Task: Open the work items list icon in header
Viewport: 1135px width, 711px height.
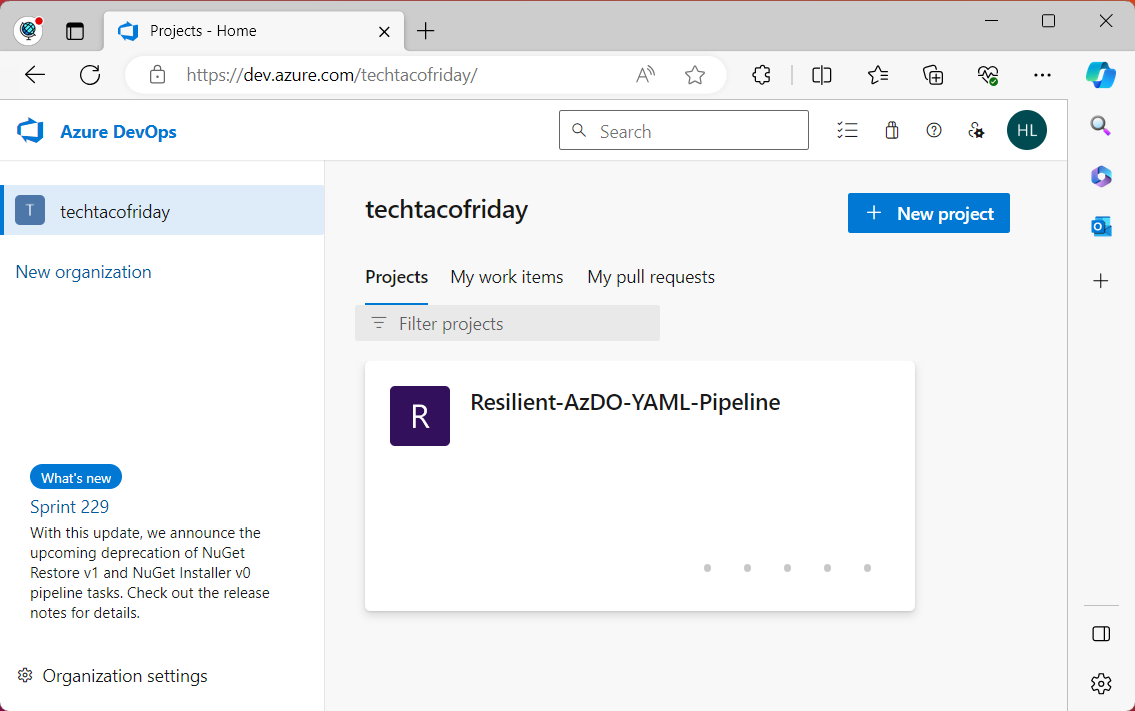Action: click(847, 130)
